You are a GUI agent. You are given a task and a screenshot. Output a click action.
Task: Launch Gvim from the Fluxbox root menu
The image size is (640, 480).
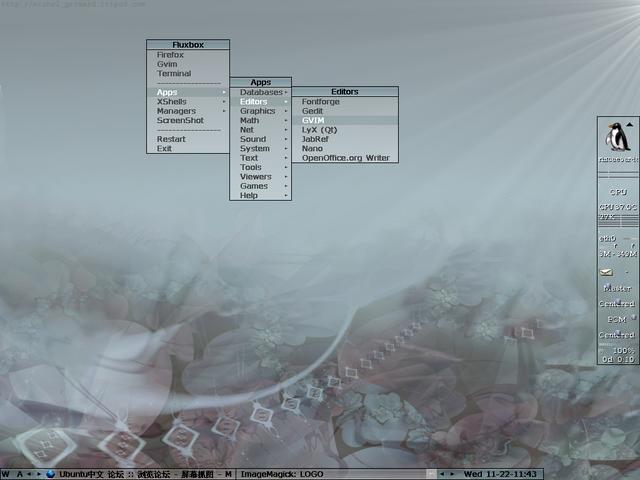(188, 64)
